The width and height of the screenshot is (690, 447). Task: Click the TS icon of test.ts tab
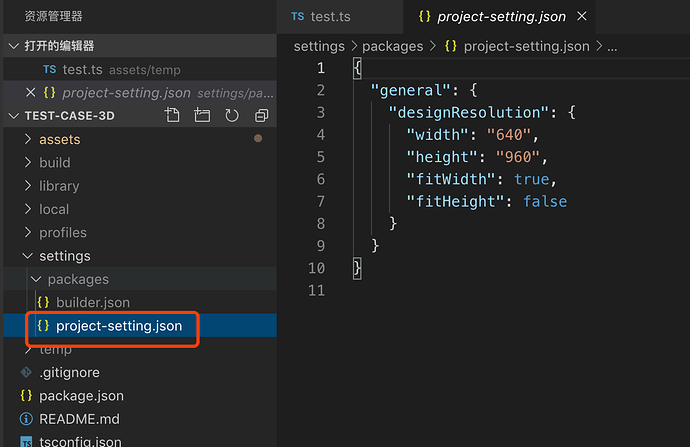[297, 17]
